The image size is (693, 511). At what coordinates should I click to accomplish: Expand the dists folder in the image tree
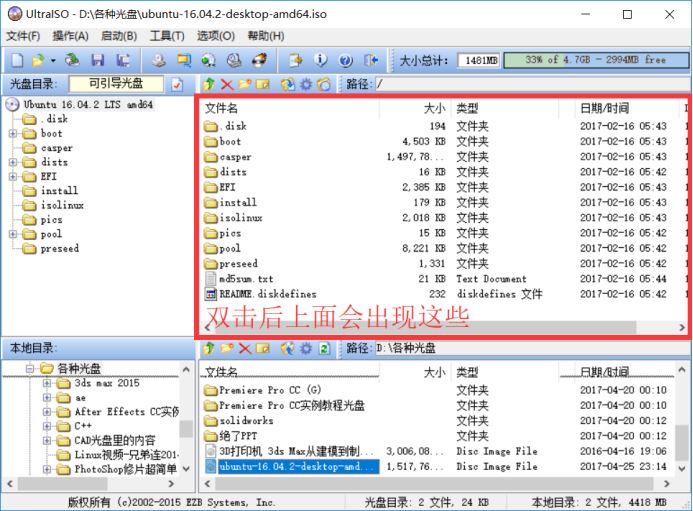coord(13,162)
